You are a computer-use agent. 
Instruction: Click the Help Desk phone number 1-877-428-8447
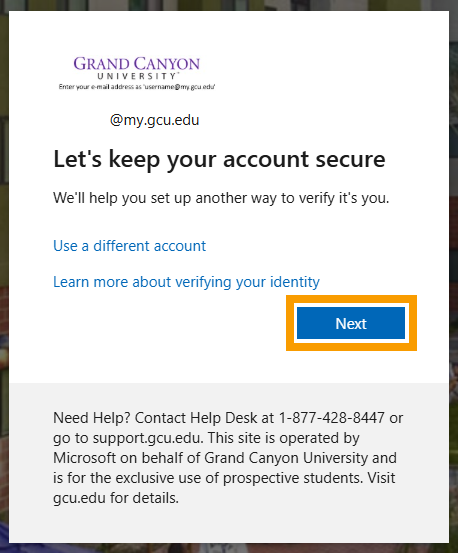click(x=331, y=418)
